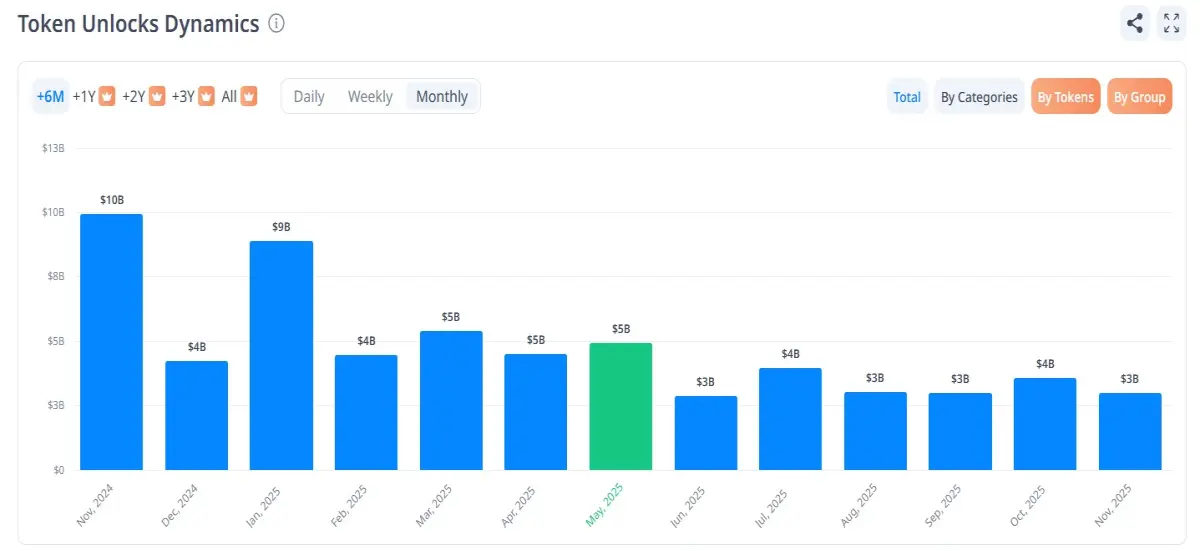This screenshot has height=551, width=1200.
Task: Click the info icon beside Token Unlocks Dynamics
Action: (x=277, y=24)
